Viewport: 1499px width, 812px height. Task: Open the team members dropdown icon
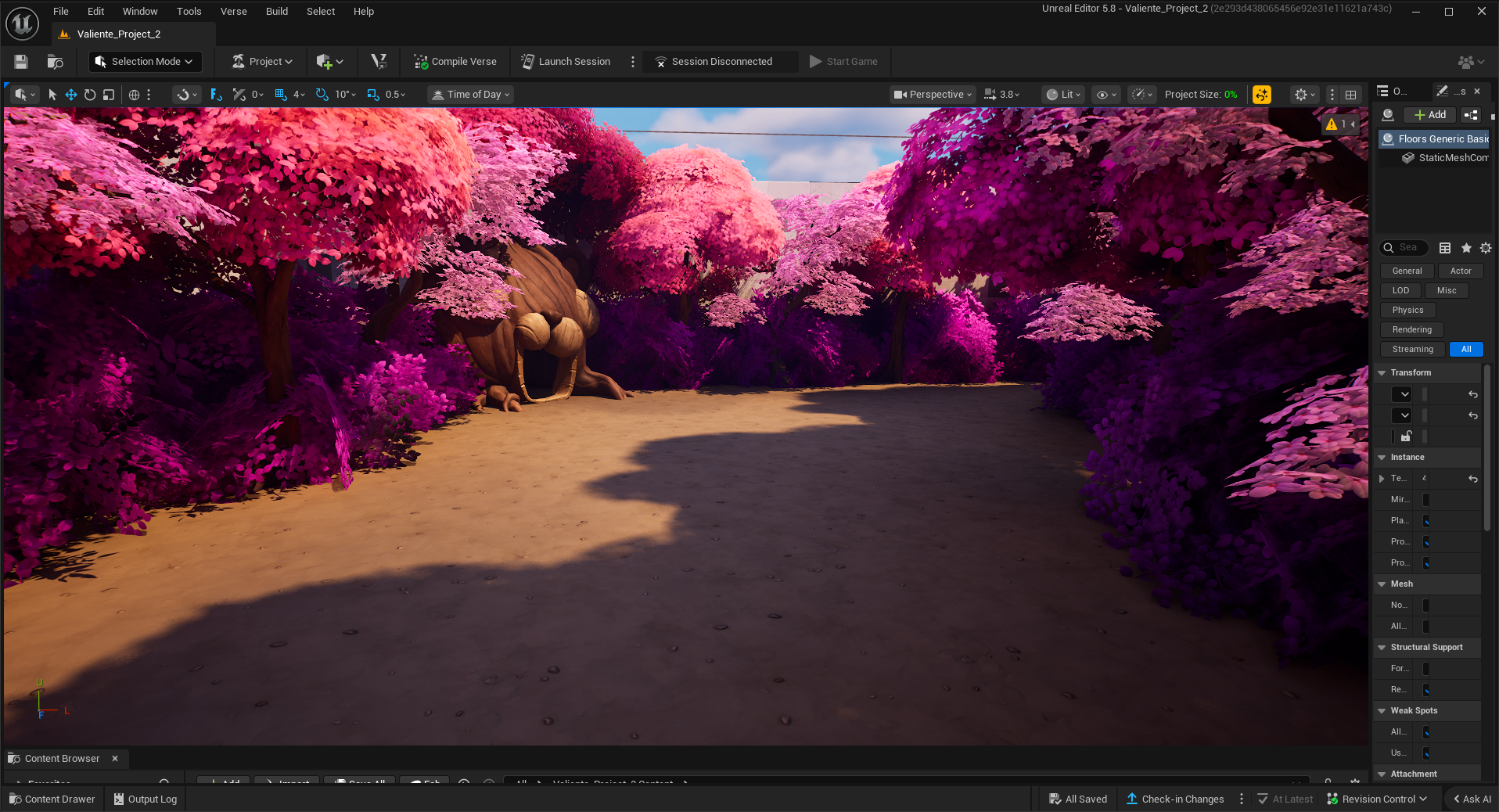(x=1471, y=62)
